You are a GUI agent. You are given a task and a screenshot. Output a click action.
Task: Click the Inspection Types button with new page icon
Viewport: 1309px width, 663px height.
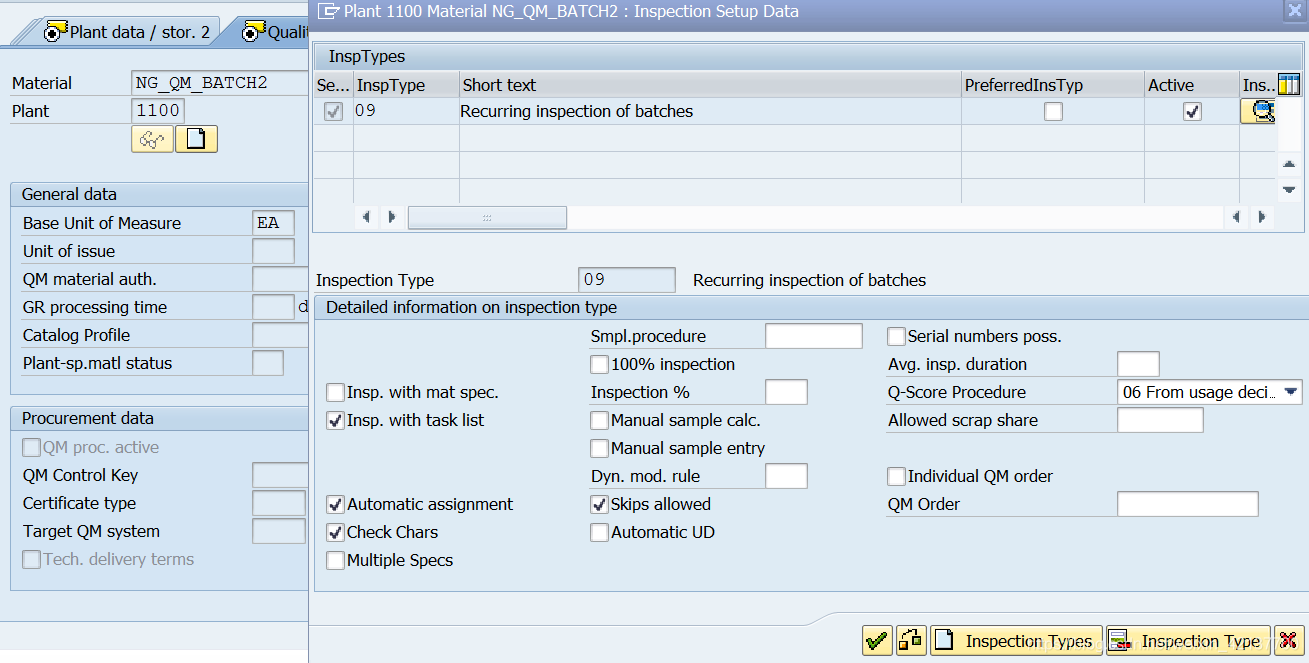click(x=1016, y=640)
